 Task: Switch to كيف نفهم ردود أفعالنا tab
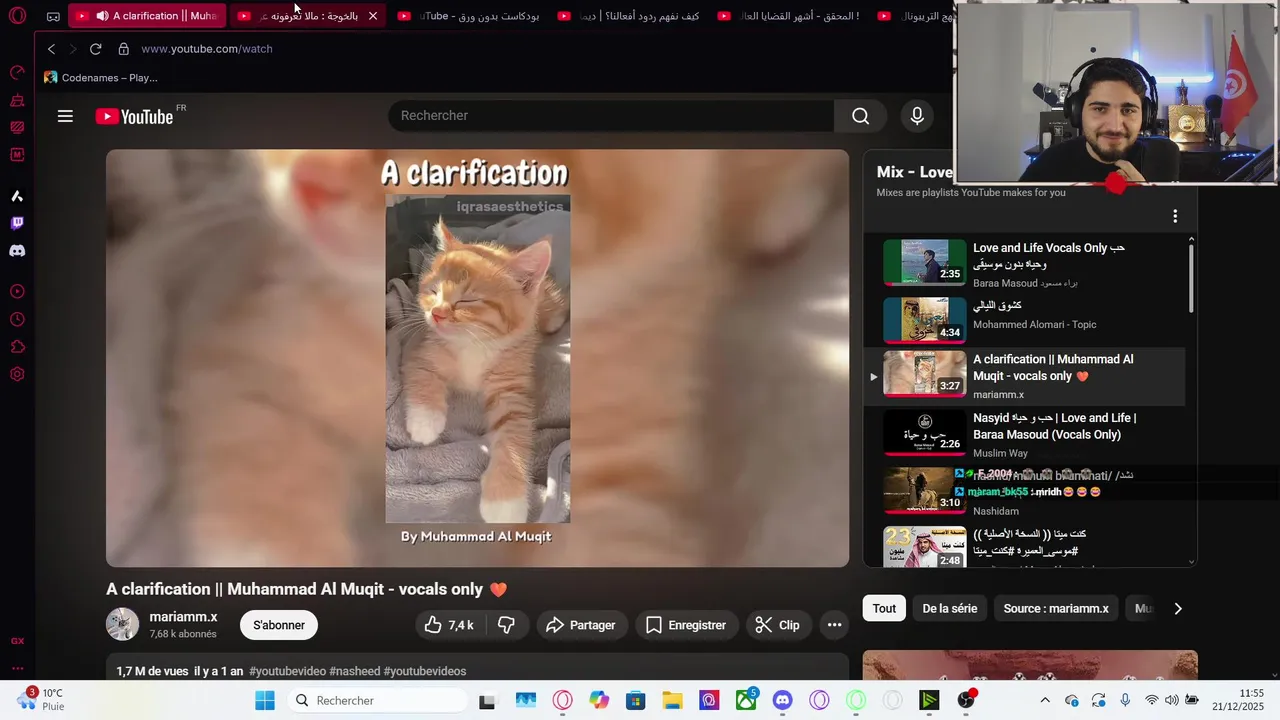click(628, 16)
